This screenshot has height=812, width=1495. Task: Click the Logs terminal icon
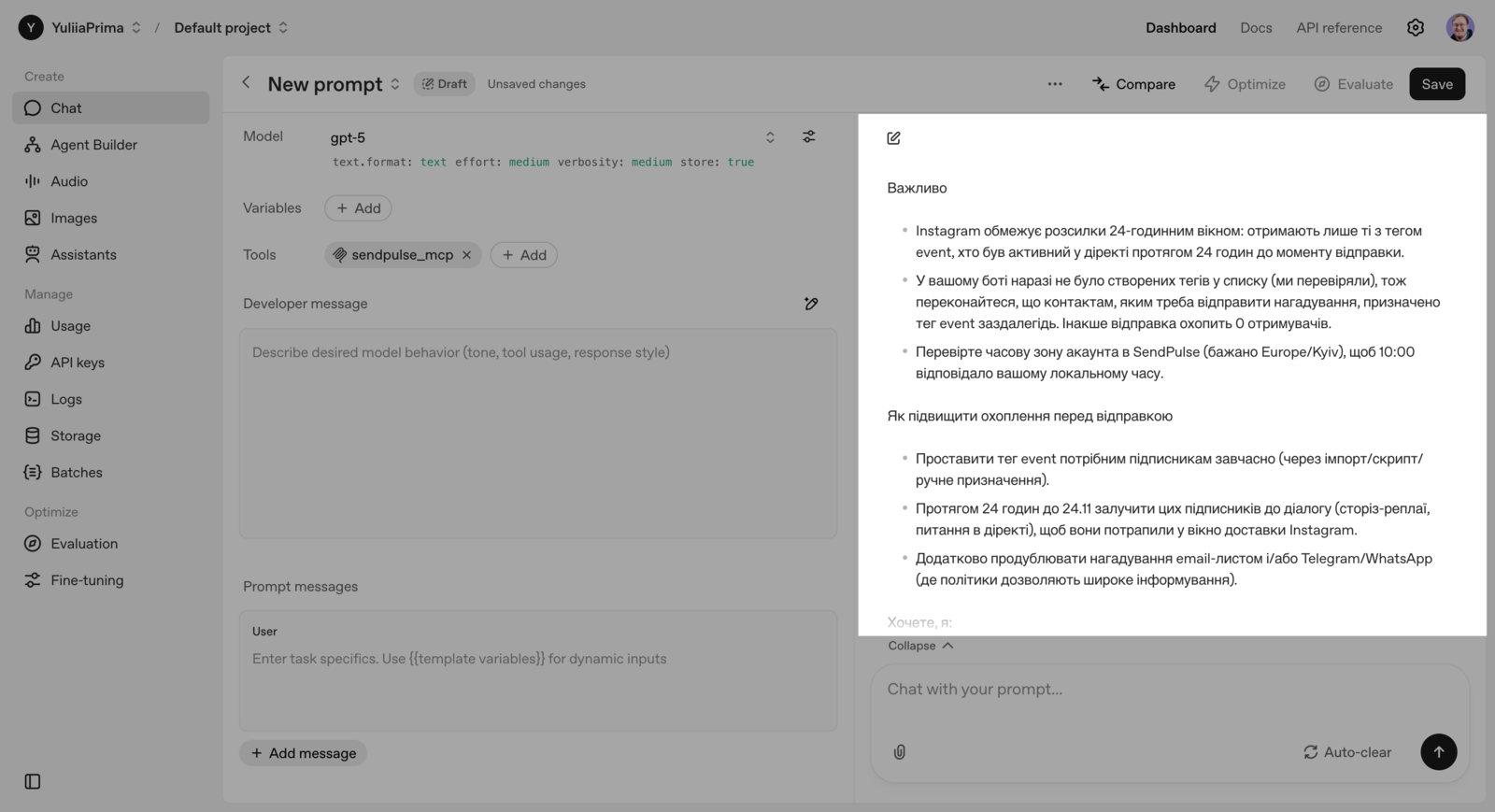pos(33,399)
